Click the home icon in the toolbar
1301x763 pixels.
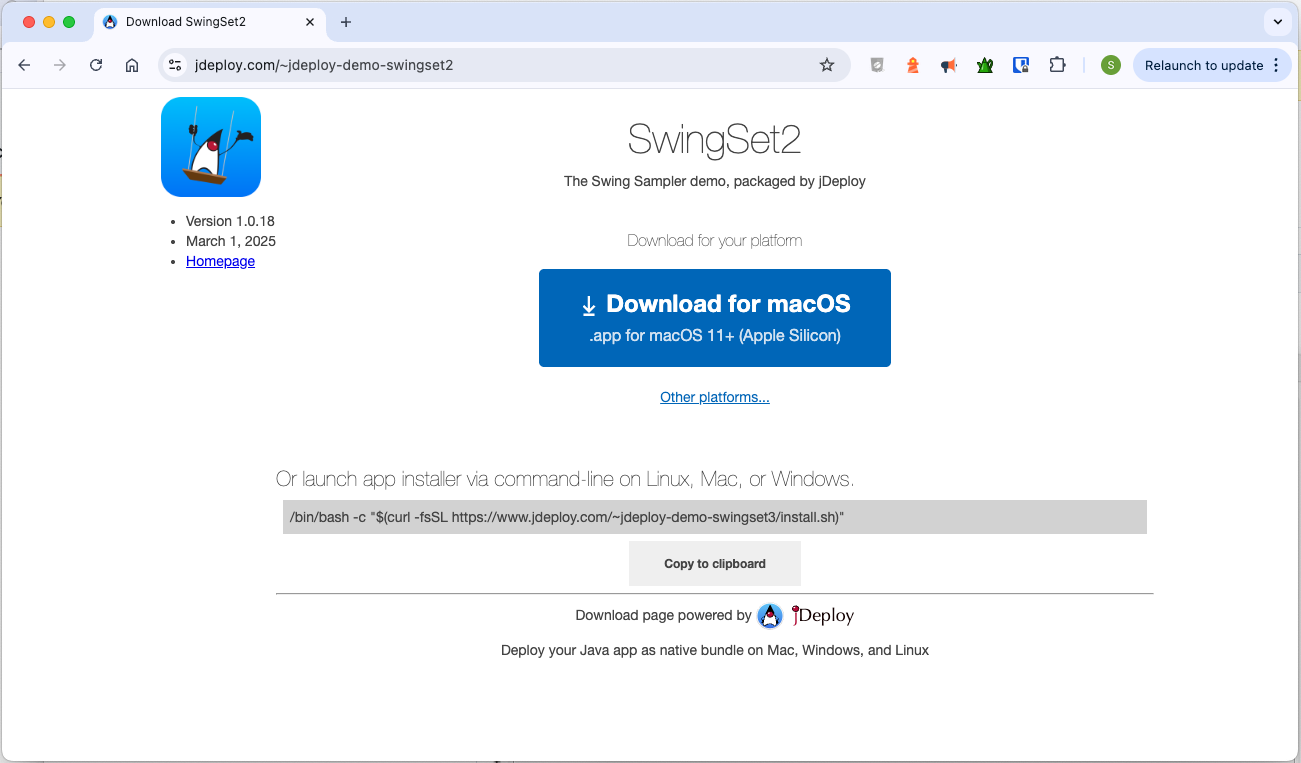[x=132, y=65]
